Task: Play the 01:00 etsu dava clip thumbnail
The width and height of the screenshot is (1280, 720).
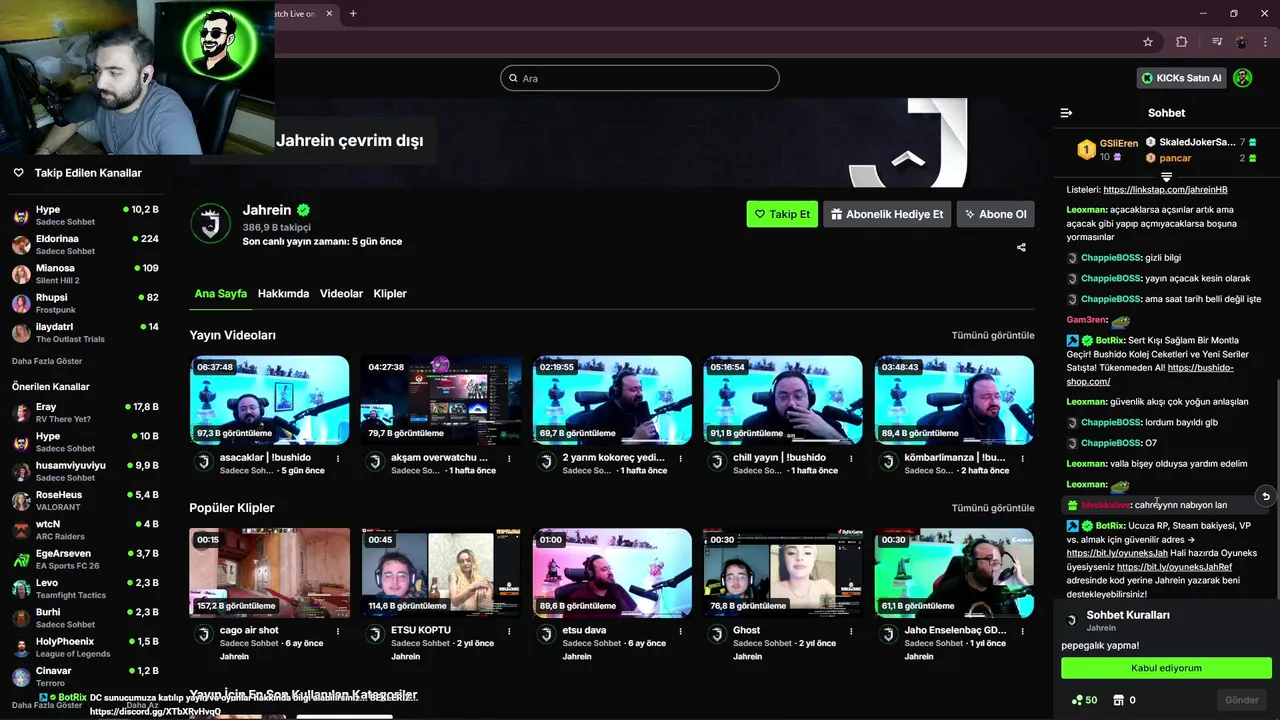Action: pos(612,573)
